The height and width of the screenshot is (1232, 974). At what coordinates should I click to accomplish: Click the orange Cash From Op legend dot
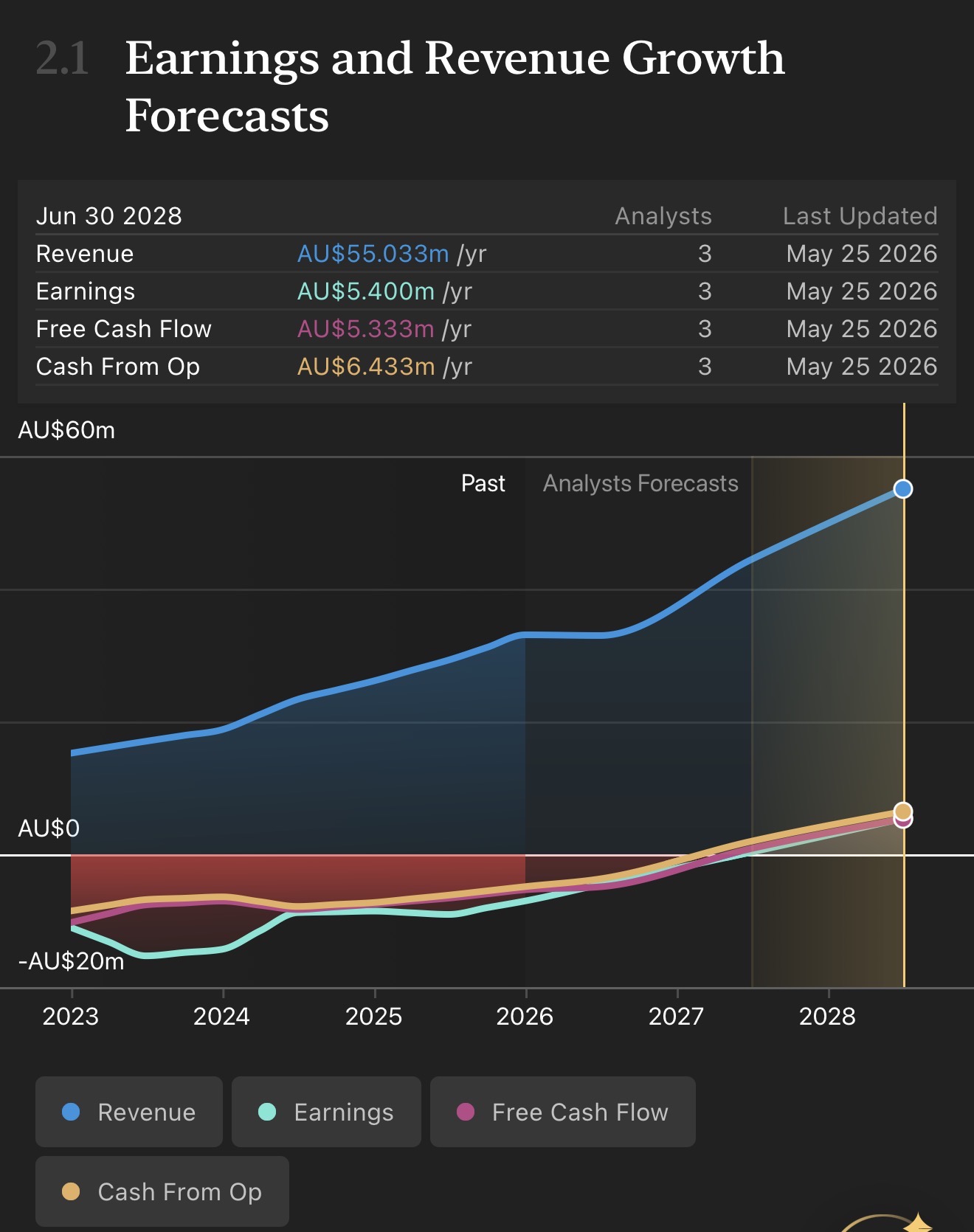tap(71, 1191)
